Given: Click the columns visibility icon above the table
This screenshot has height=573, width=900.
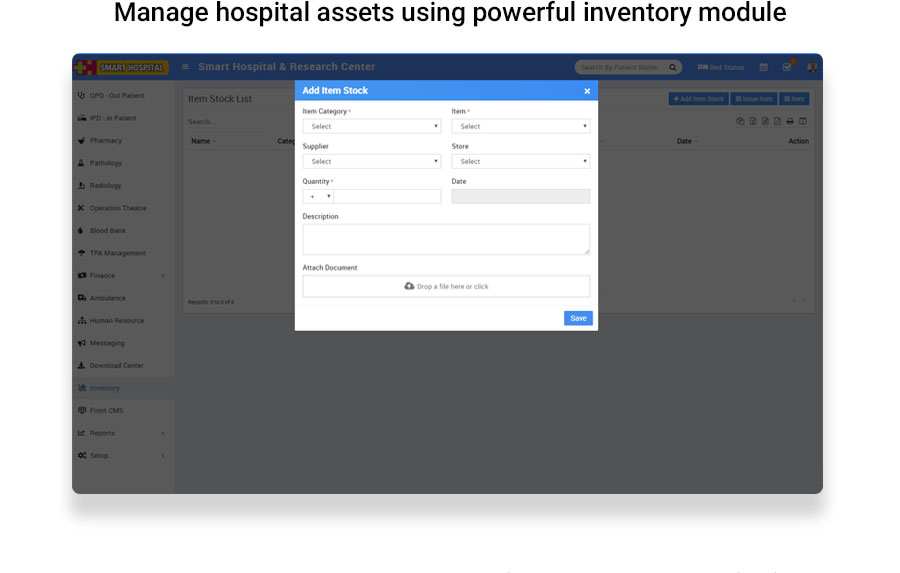Looking at the screenshot, I should coord(803,121).
